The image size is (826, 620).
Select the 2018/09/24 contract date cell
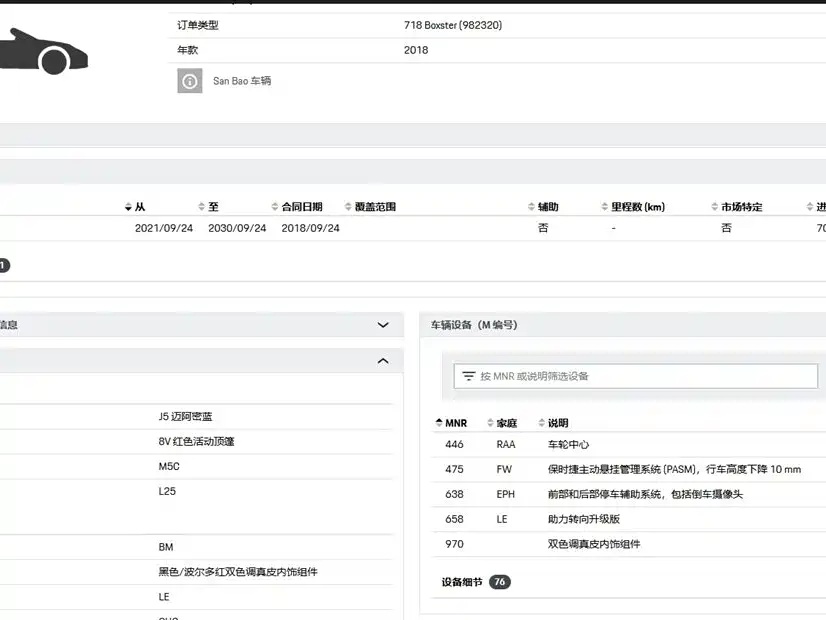click(x=310, y=228)
